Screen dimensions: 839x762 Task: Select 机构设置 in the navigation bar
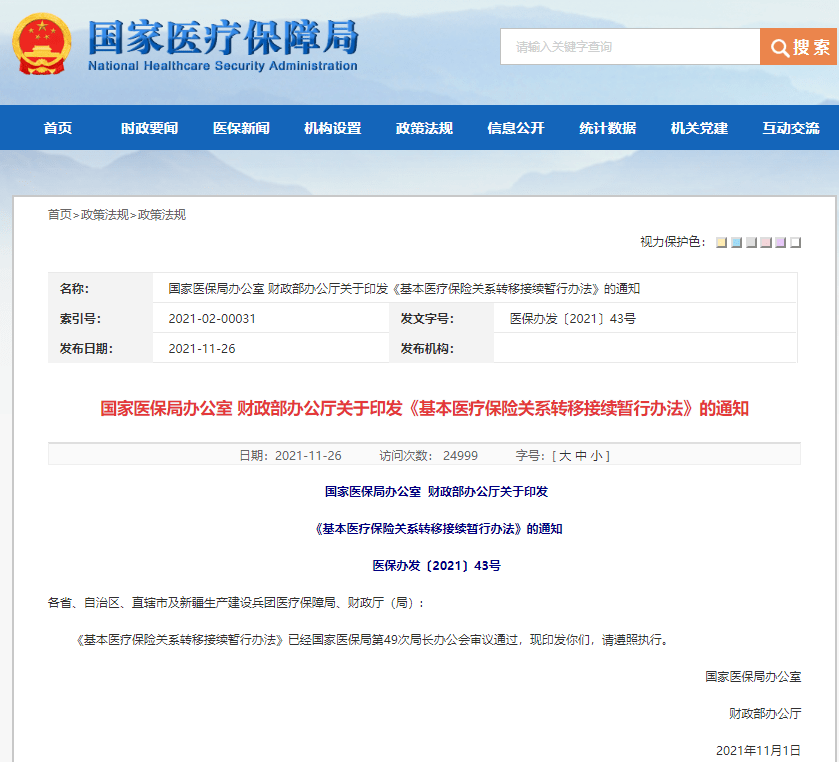click(333, 128)
